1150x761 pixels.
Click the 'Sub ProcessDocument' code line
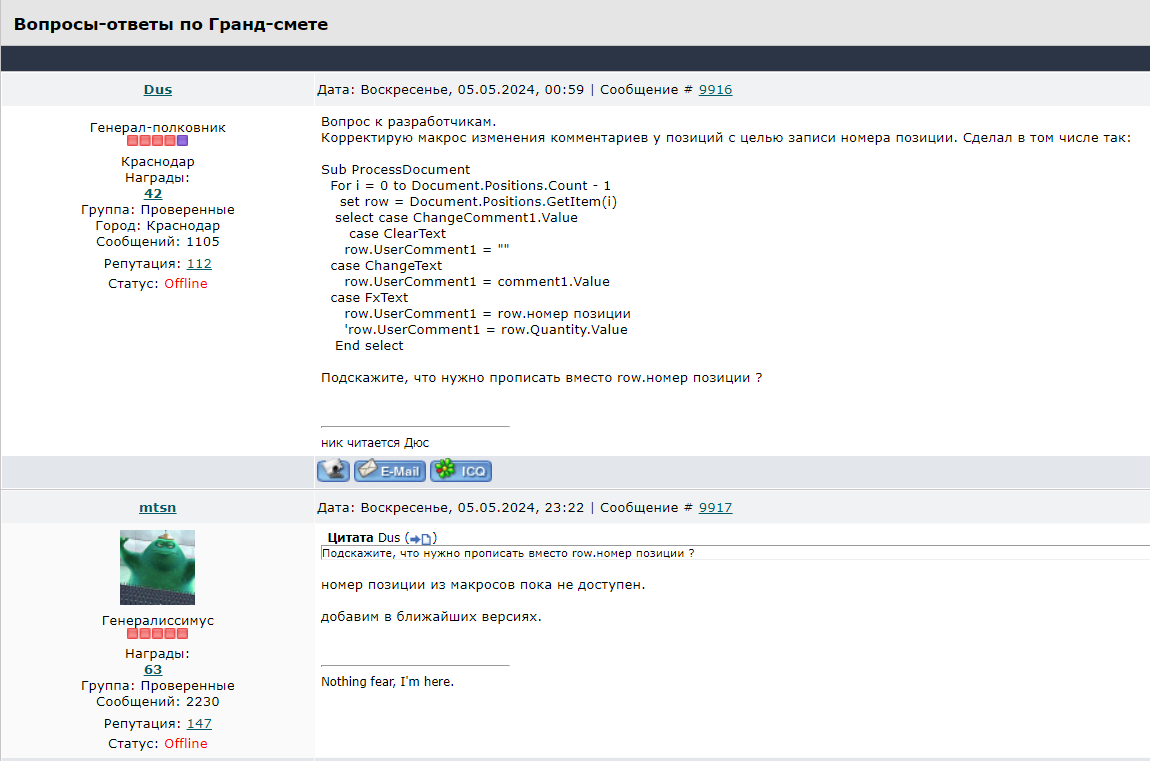395,169
